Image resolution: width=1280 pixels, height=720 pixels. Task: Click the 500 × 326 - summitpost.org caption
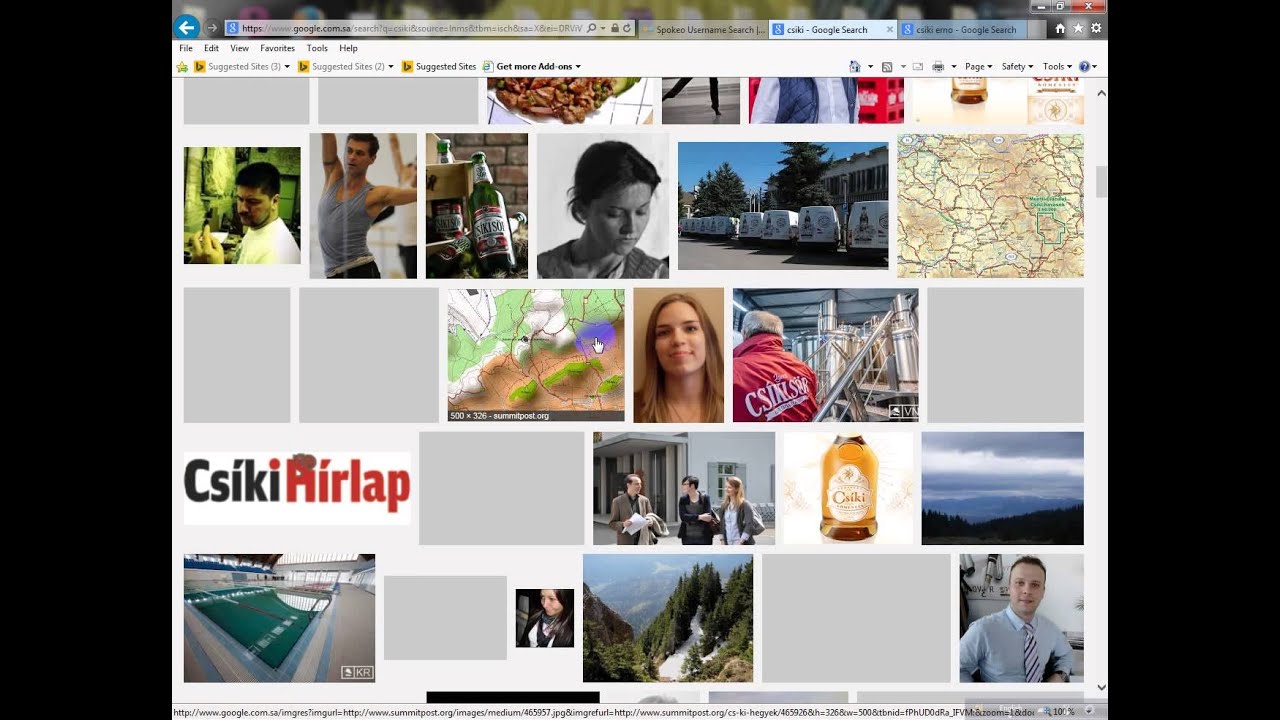click(x=499, y=416)
